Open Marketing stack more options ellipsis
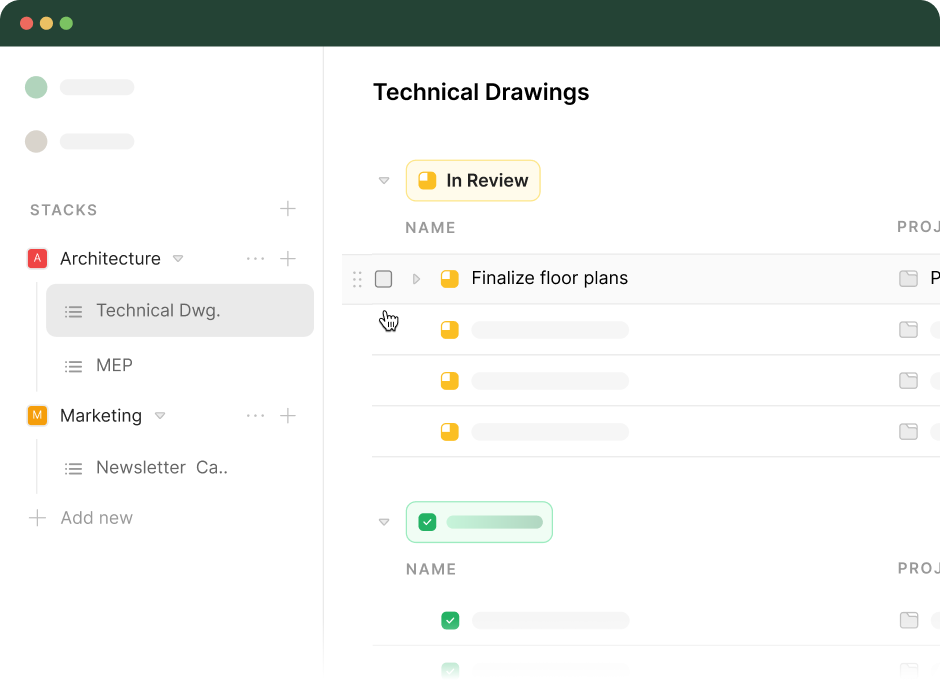Screen dimensions: 940x680 pos(255,416)
